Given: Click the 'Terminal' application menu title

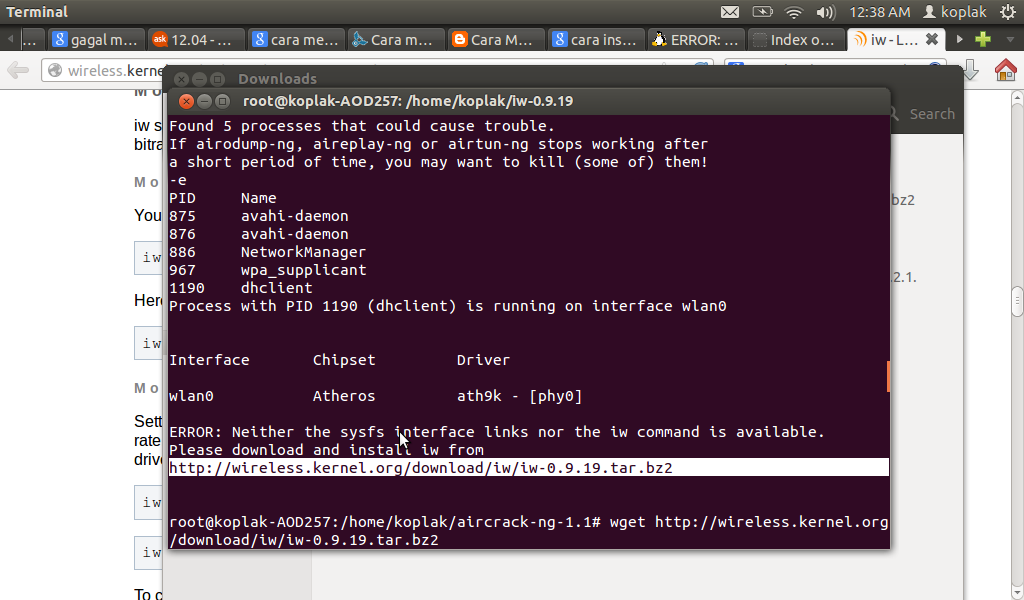Looking at the screenshot, I should 37,12.
